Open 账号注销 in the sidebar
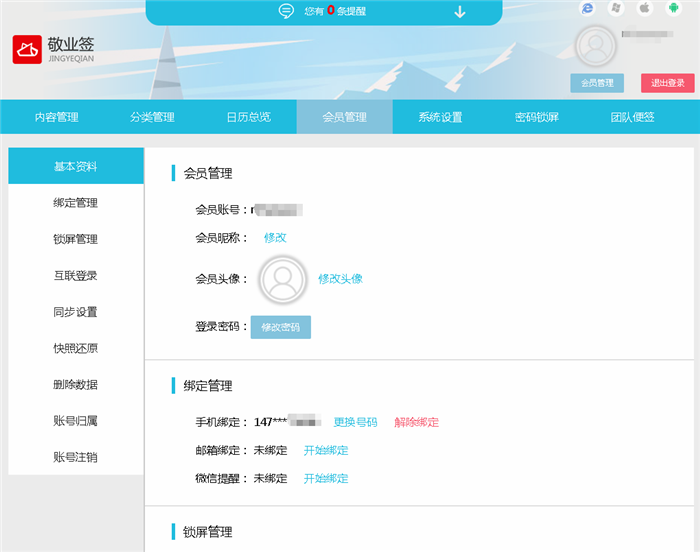700x552 pixels. click(76, 457)
